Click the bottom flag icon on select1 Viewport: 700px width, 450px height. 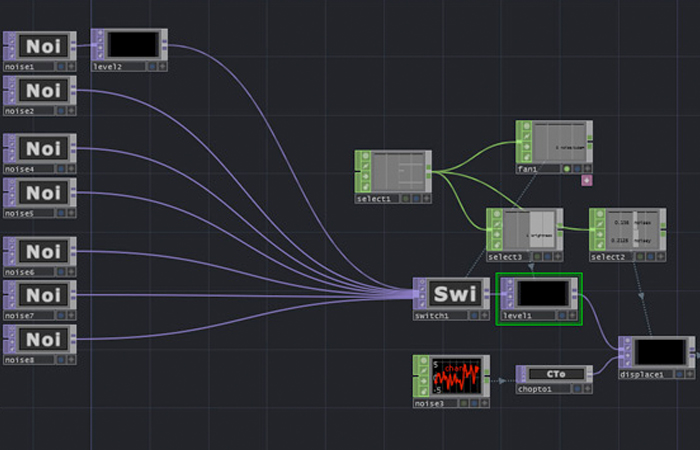point(365,187)
